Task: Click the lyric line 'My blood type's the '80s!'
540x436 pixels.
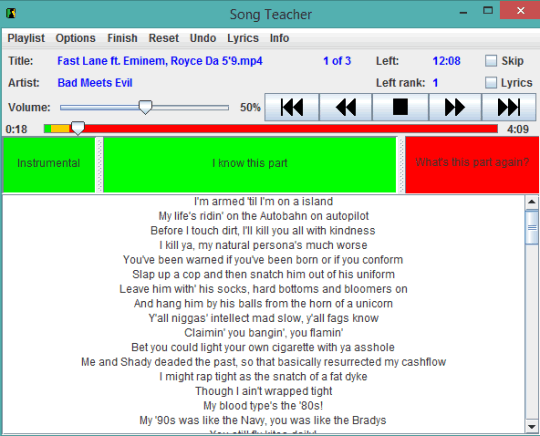Action: pos(263,406)
